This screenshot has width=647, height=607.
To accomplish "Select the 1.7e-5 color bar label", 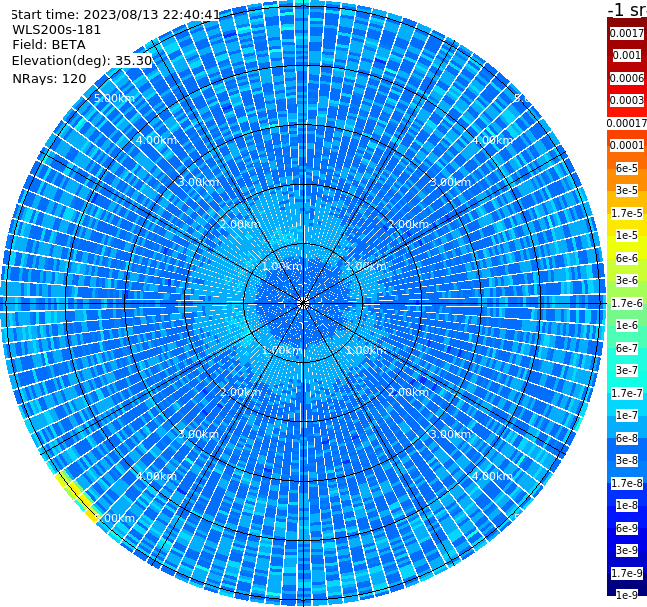I will (627, 213).
